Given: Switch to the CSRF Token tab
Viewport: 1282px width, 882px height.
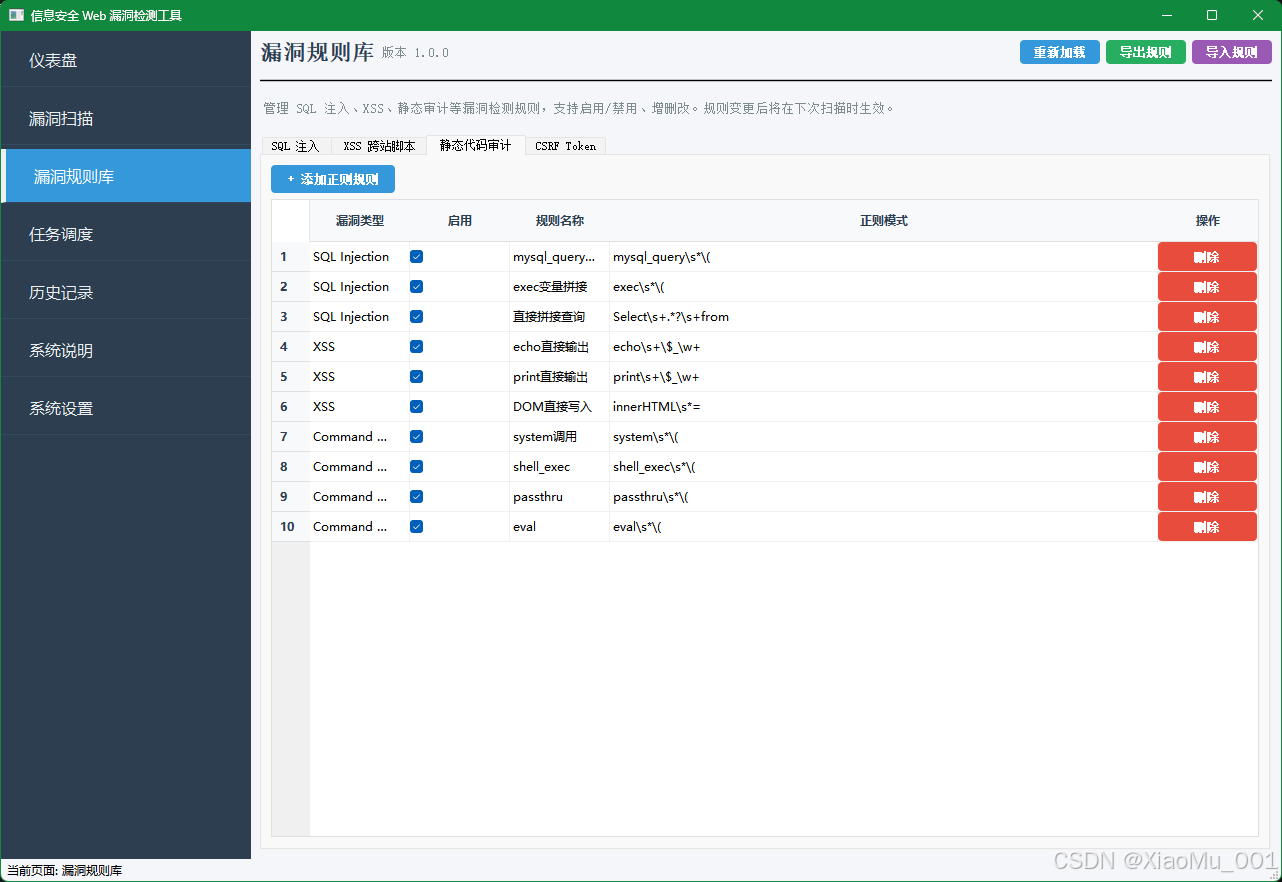Looking at the screenshot, I should (x=565, y=146).
